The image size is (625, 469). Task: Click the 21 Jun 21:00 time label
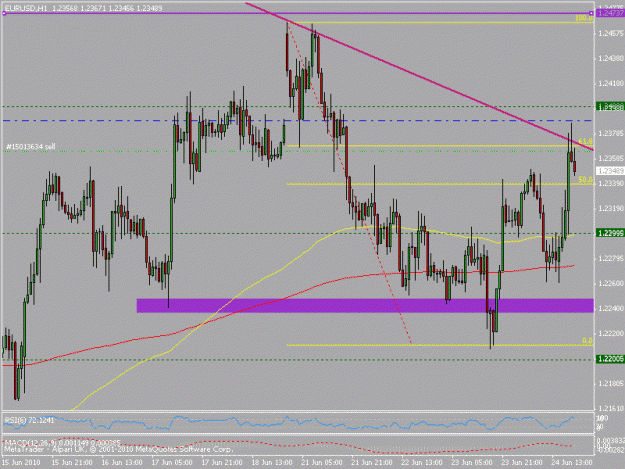pos(372,462)
